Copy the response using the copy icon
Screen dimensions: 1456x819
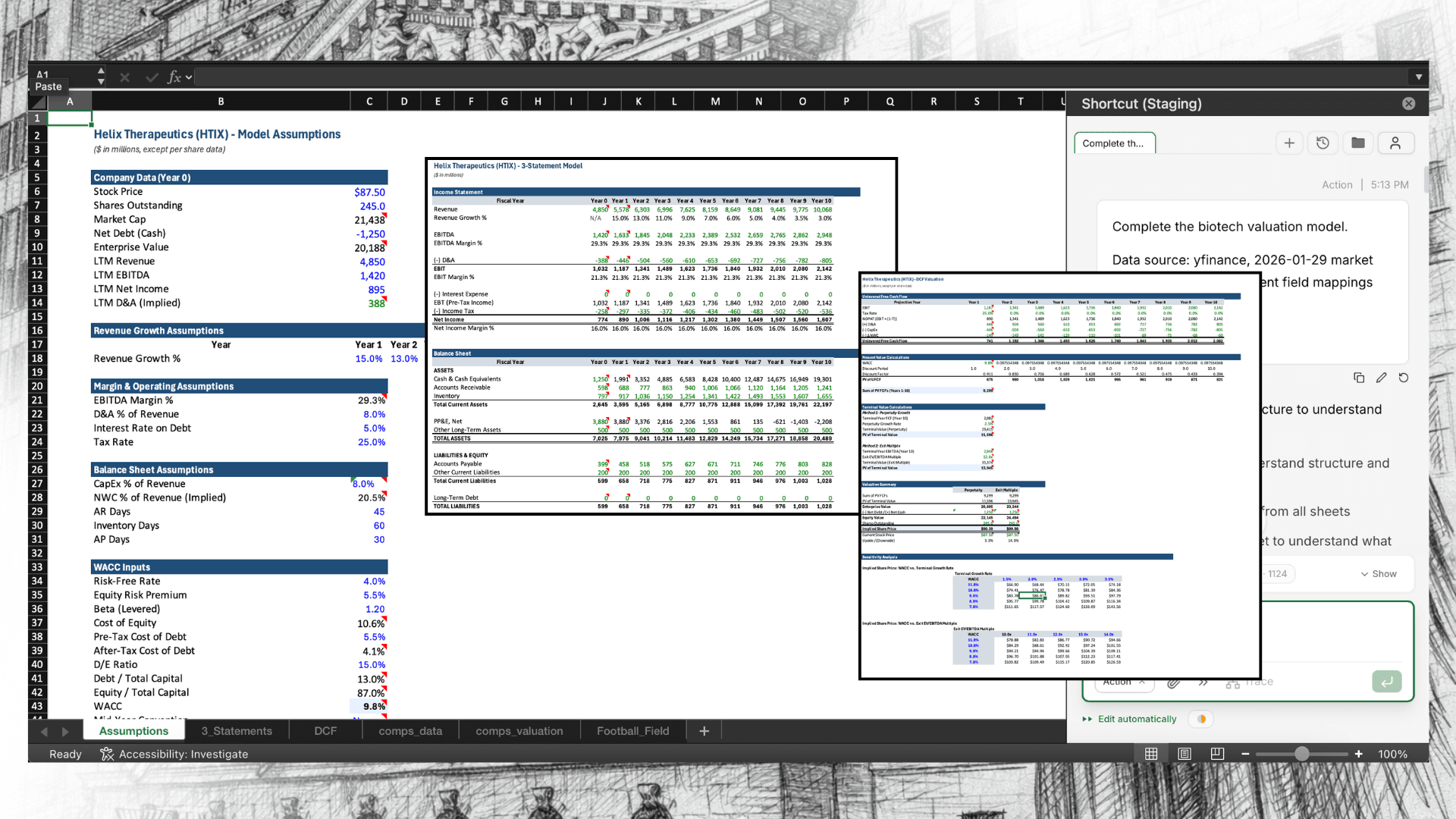(1358, 377)
